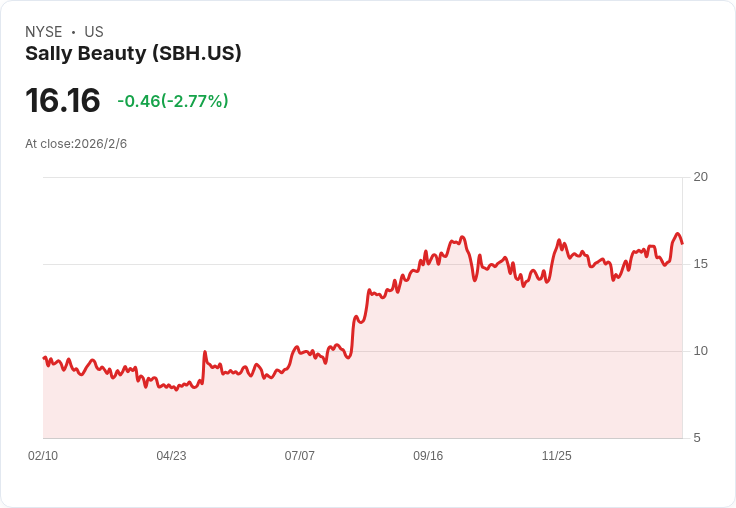Click the 15 horizontal gridline on chart
This screenshot has width=736, height=508.
(250, 264)
